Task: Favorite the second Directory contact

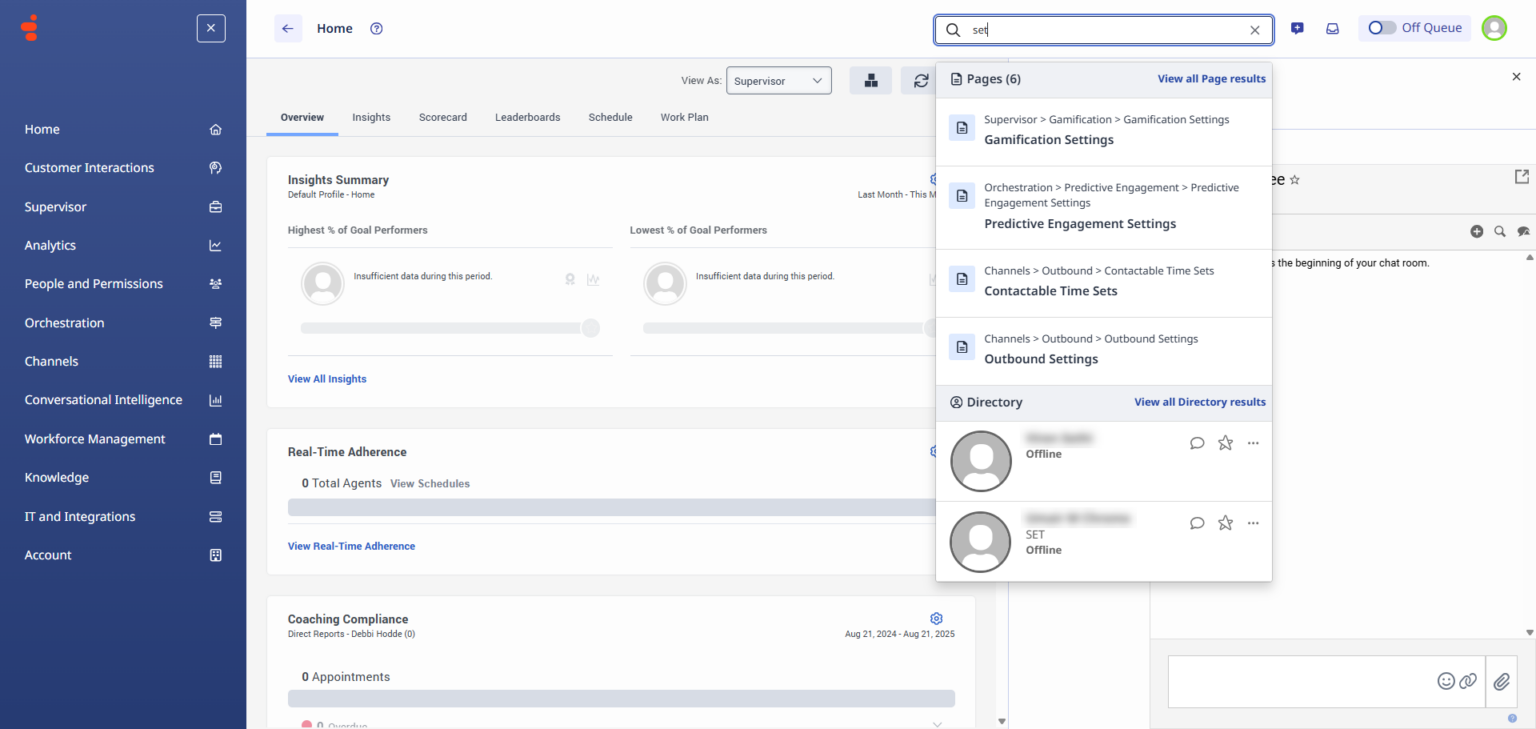Action: click(1225, 523)
